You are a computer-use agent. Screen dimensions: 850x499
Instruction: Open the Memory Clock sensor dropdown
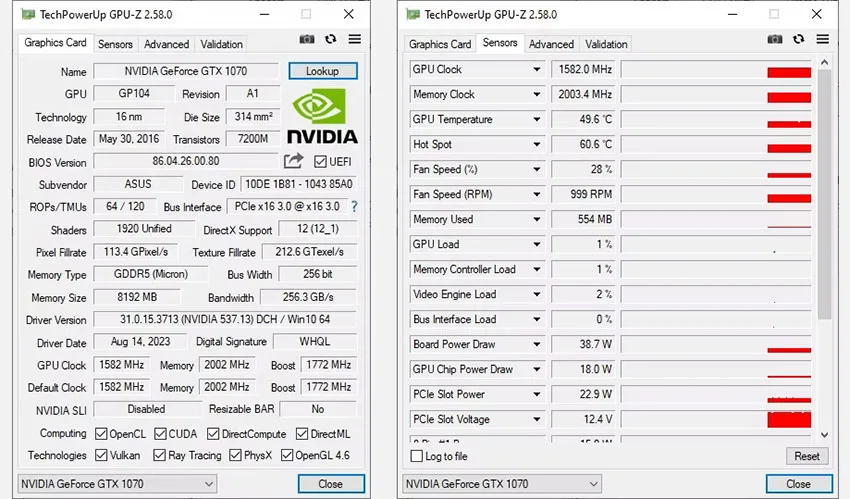coord(536,94)
